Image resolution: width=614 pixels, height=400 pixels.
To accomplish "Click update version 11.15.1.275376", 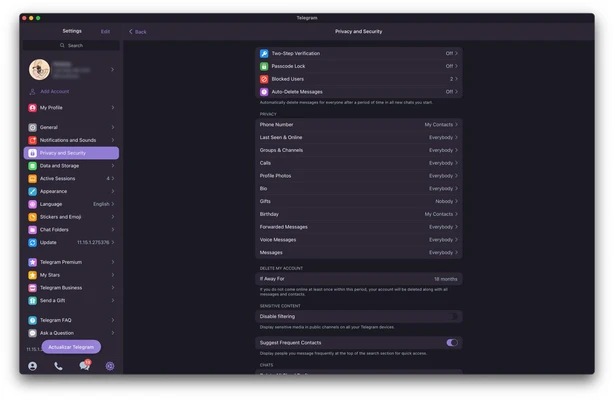I will click(x=93, y=243).
